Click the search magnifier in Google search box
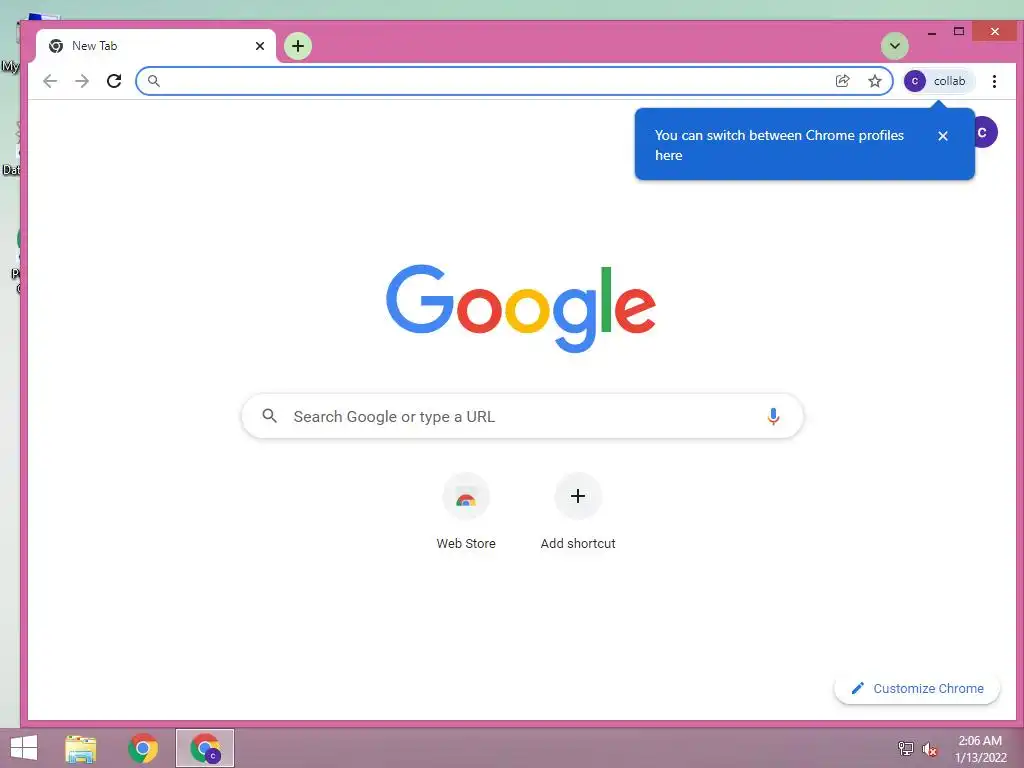1024x768 pixels. tap(270, 415)
